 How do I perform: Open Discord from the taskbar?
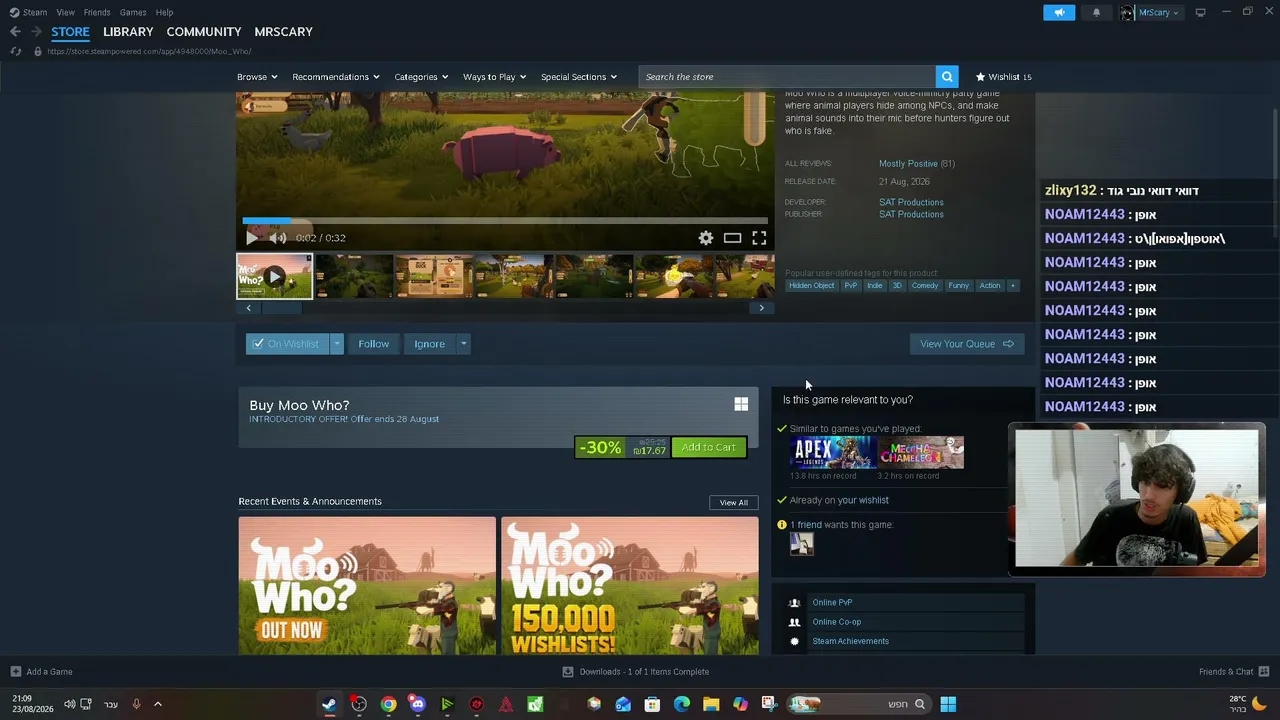point(417,704)
